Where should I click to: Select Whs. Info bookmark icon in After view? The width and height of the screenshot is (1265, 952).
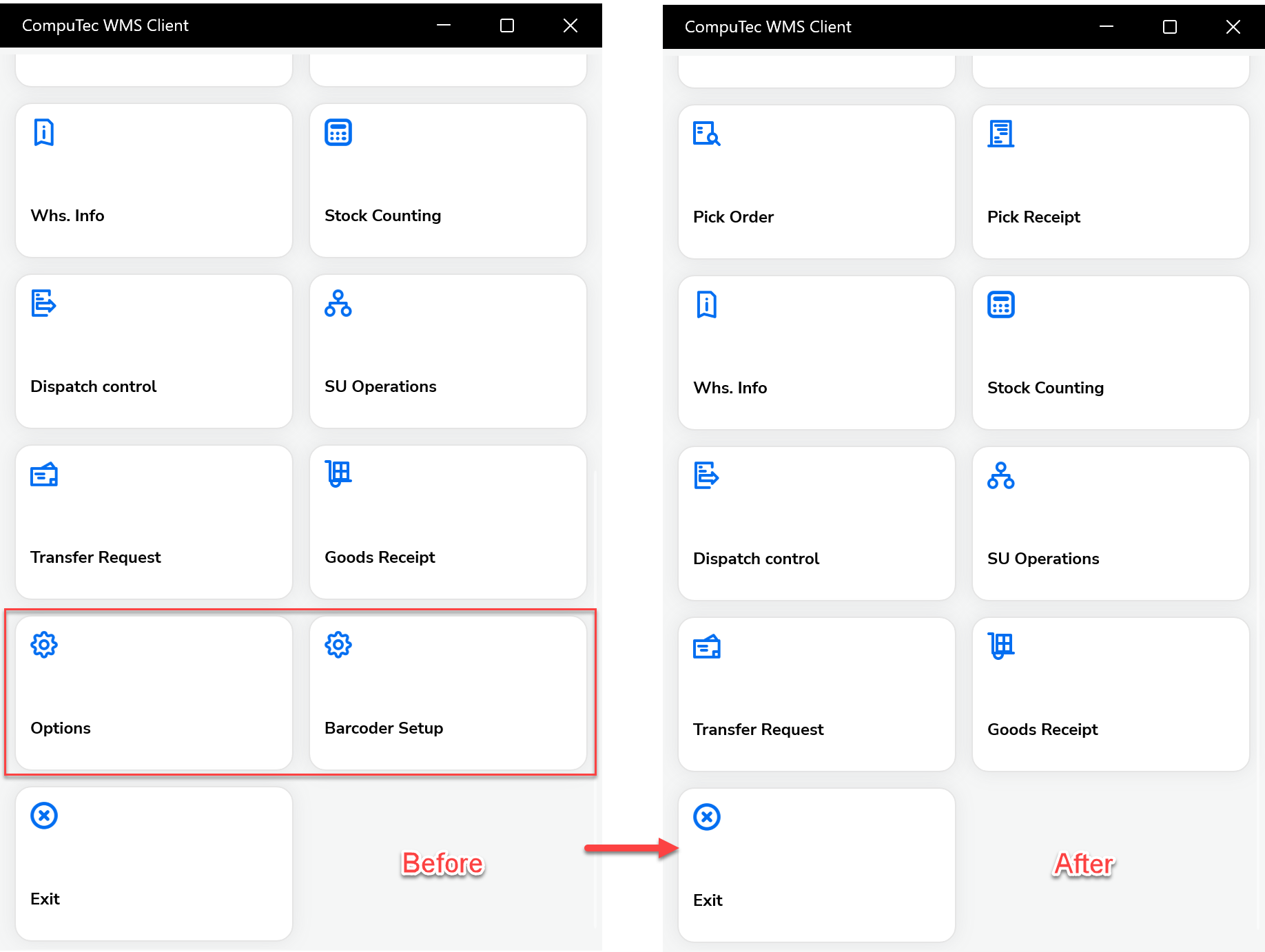(706, 304)
